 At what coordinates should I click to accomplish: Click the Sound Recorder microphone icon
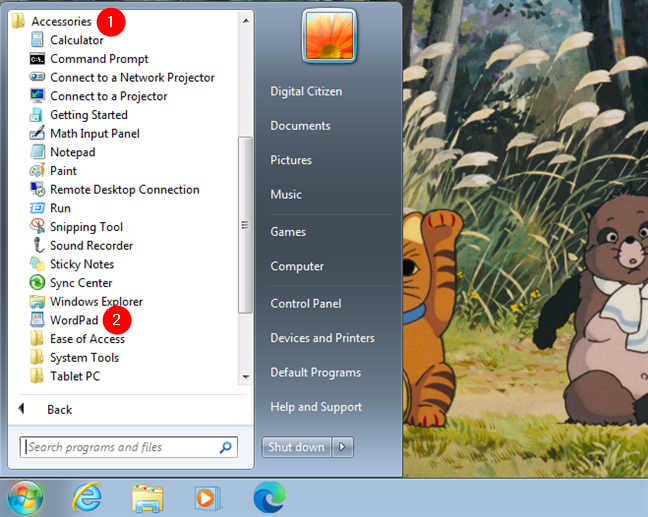pyautogui.click(x=38, y=245)
